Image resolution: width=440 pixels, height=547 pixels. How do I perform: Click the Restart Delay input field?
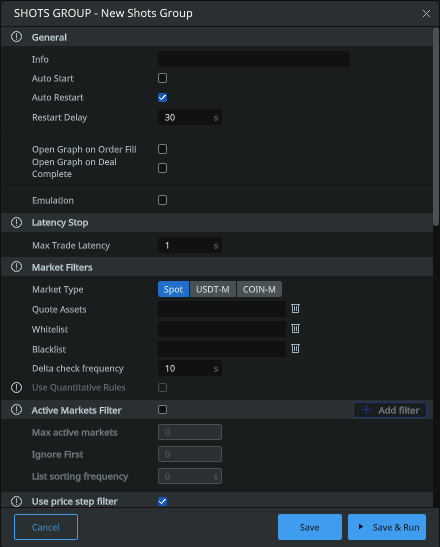pyautogui.click(x=190, y=117)
